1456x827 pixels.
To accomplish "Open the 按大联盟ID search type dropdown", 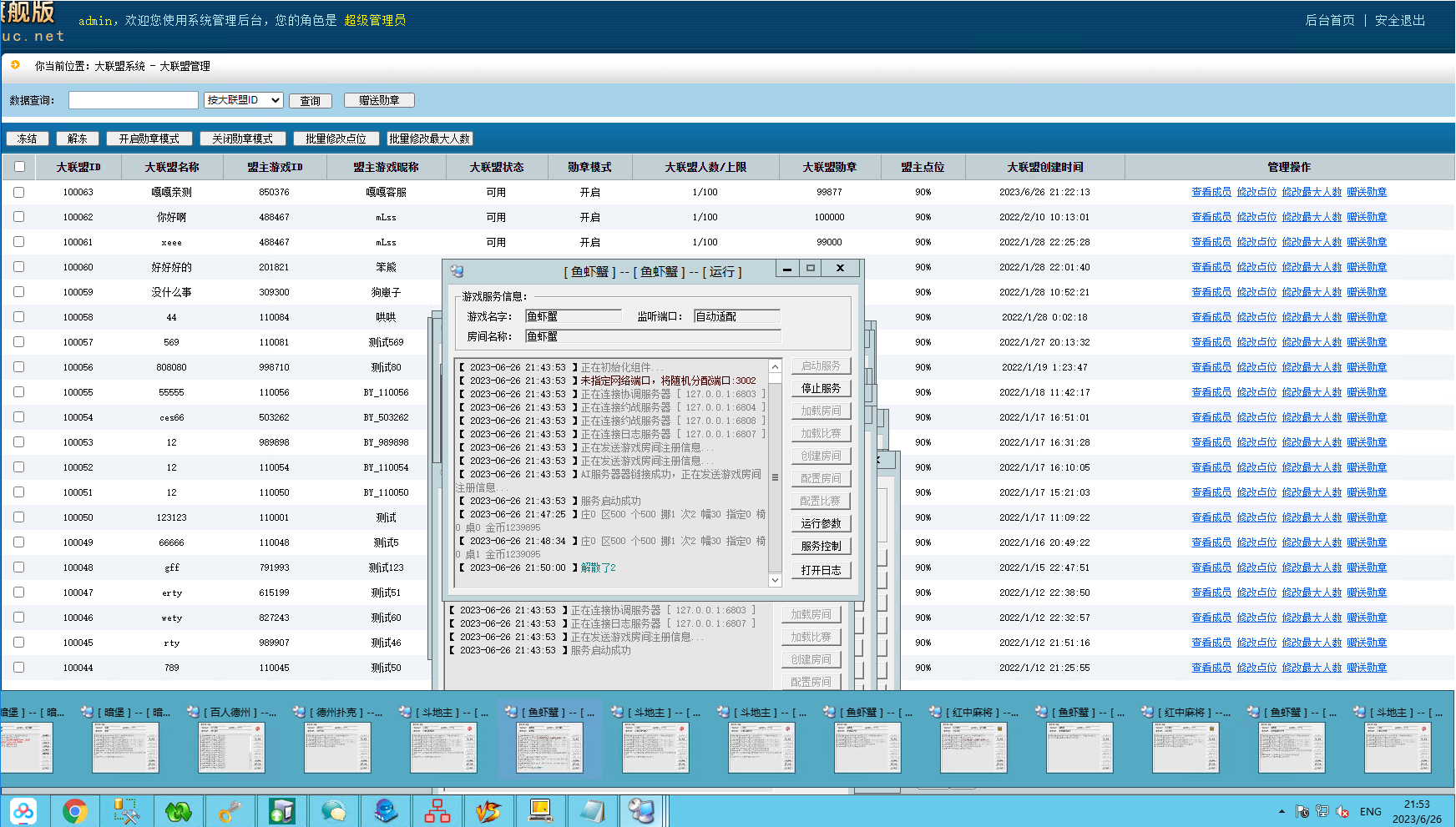I will pos(243,100).
